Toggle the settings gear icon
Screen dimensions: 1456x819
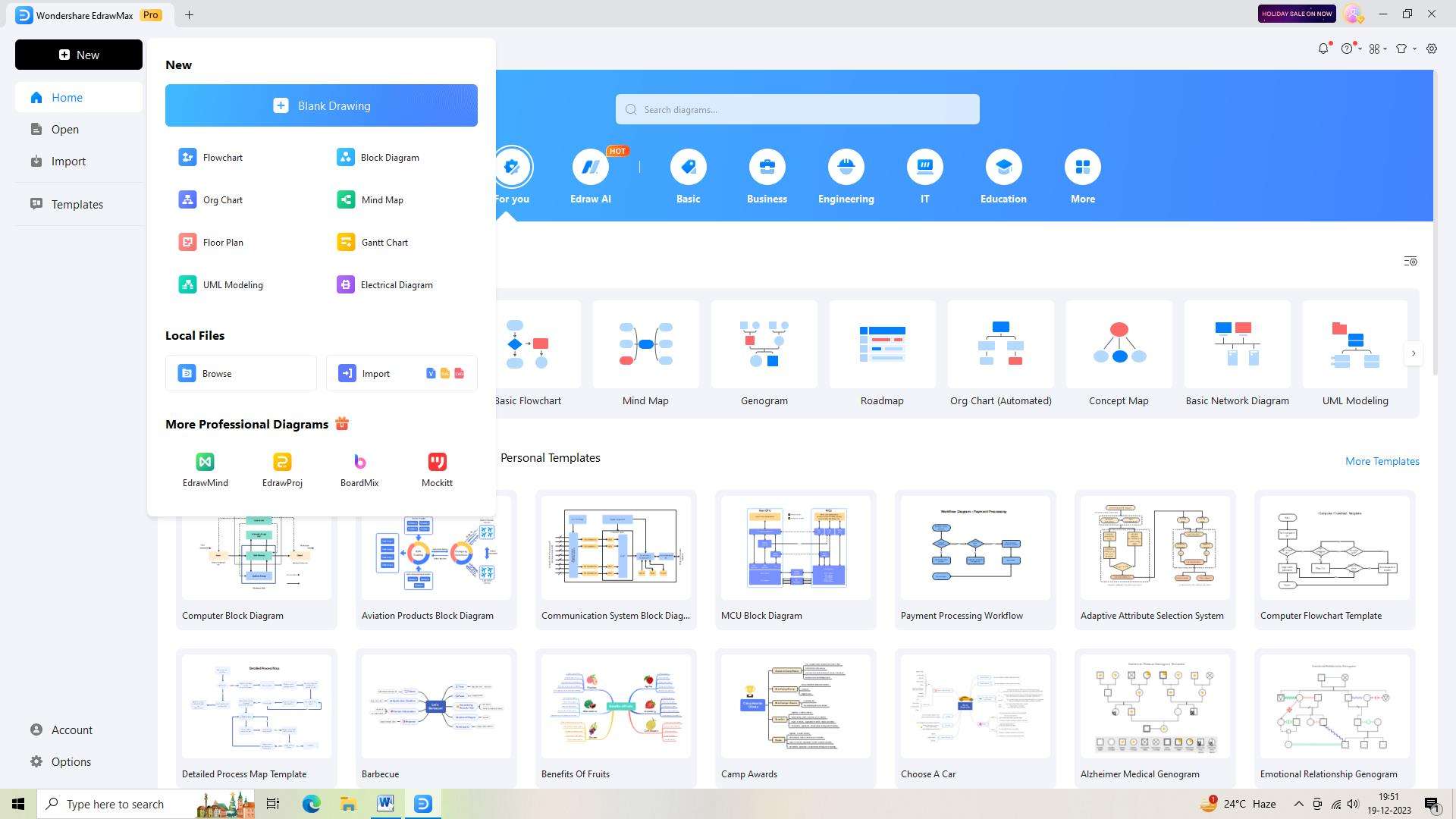point(1432,47)
